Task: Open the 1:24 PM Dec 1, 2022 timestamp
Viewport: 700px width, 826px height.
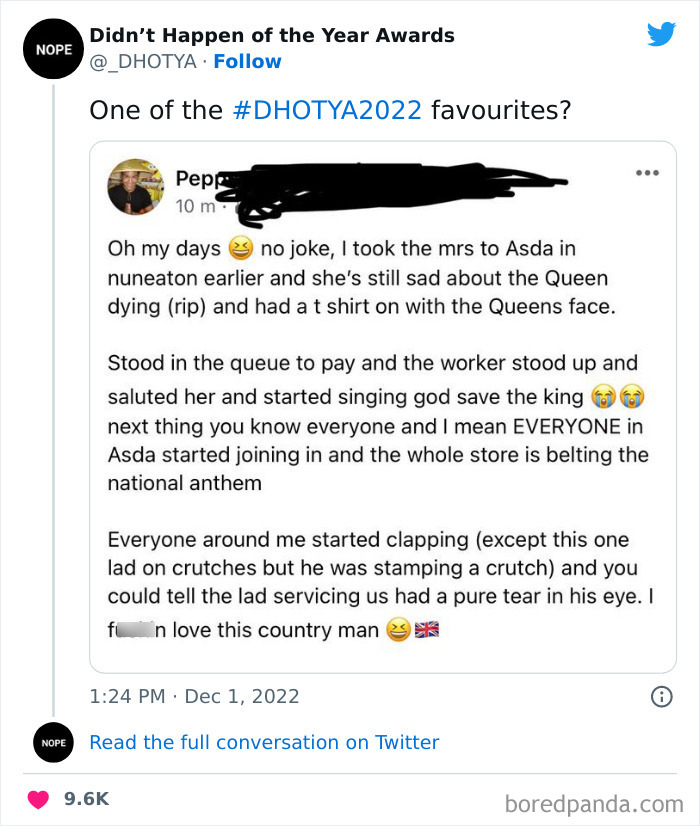Action: point(194,696)
